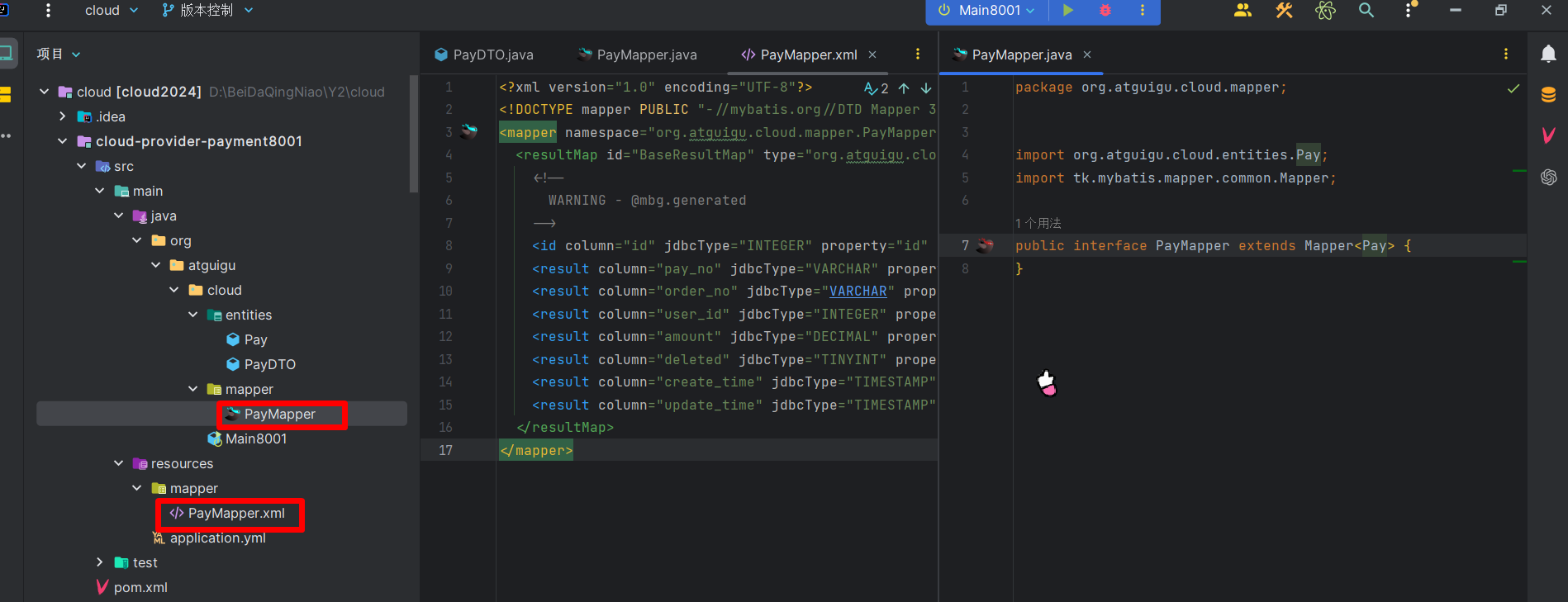Toggle the Project tool window icon
Image resolution: width=1568 pixels, height=602 pixels.
point(7,54)
